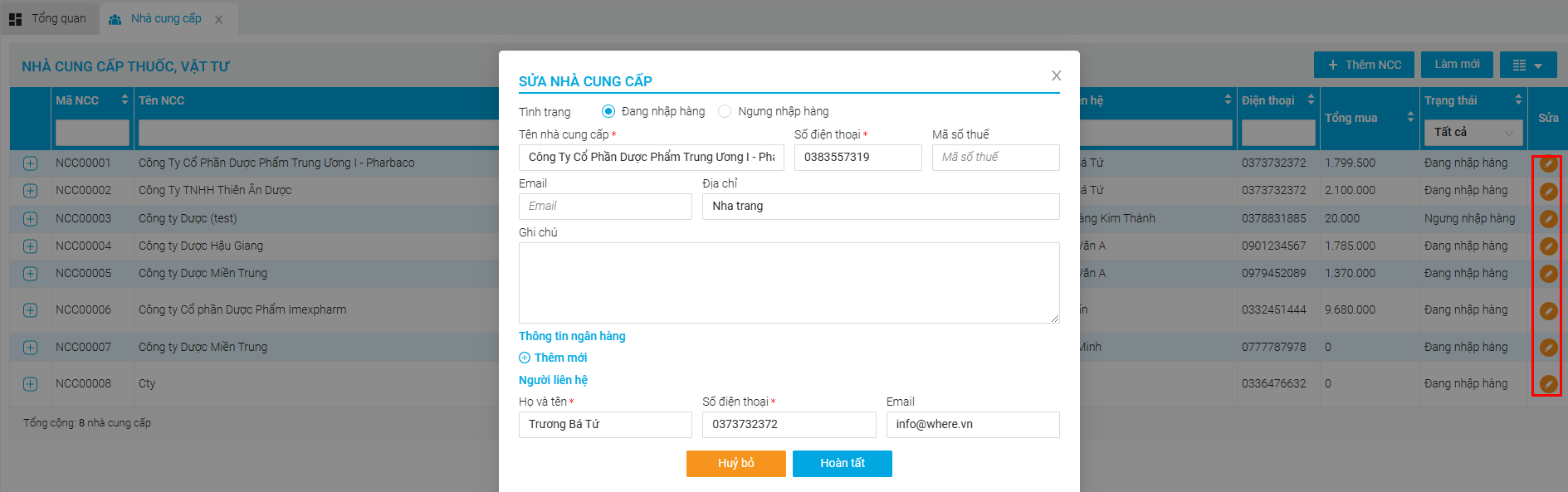
Task: Click Tổng quan dashboard grid icon
Action: (x=15, y=19)
